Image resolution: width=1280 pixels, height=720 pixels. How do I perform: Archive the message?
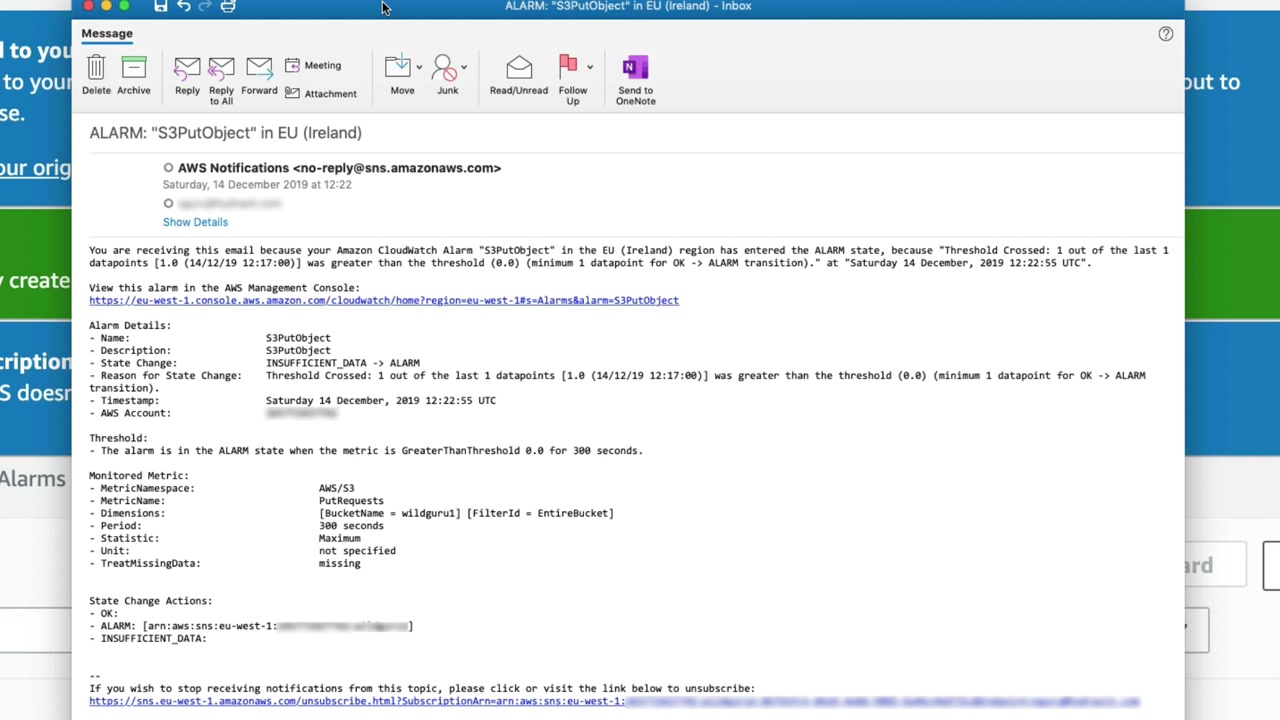coord(133,76)
